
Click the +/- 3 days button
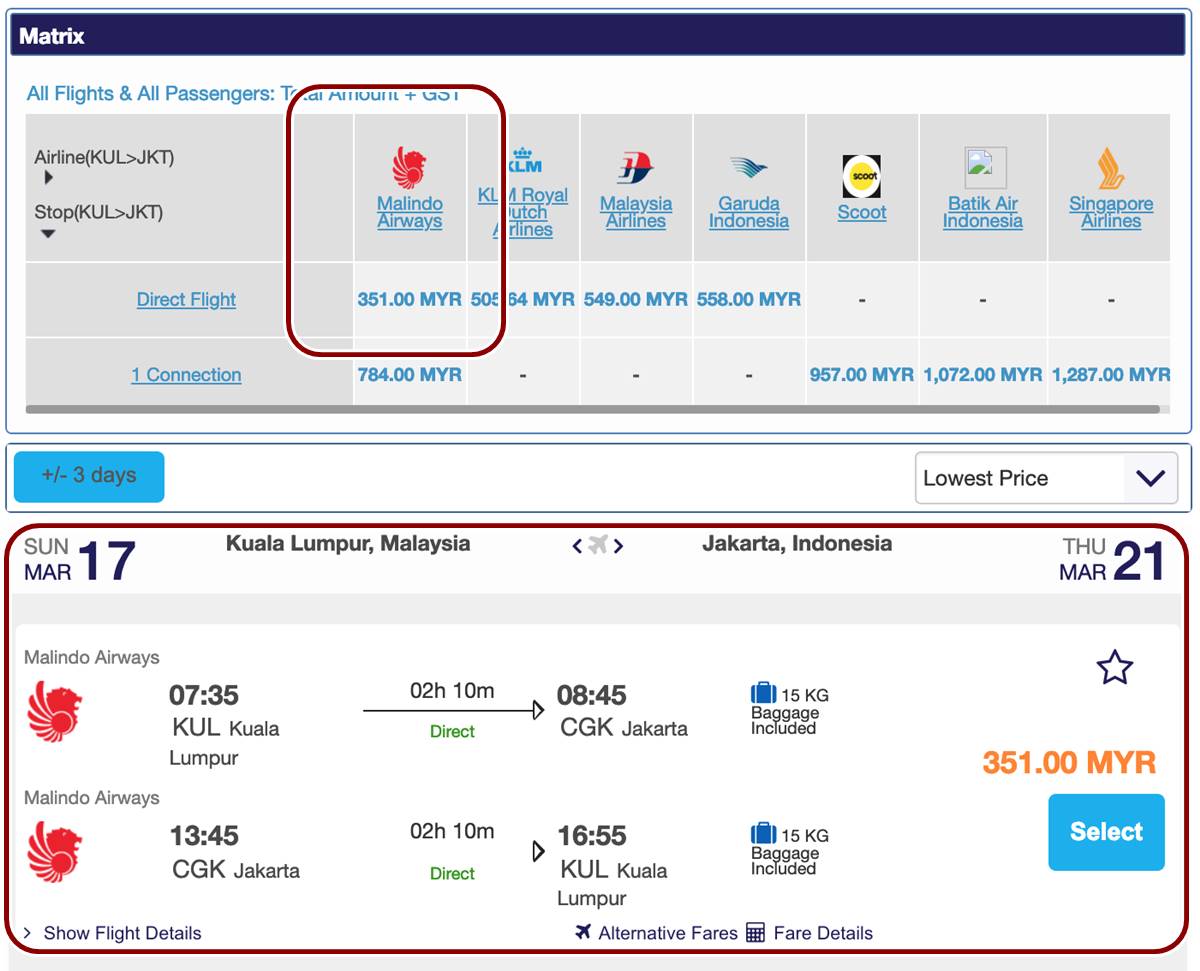[x=89, y=476]
